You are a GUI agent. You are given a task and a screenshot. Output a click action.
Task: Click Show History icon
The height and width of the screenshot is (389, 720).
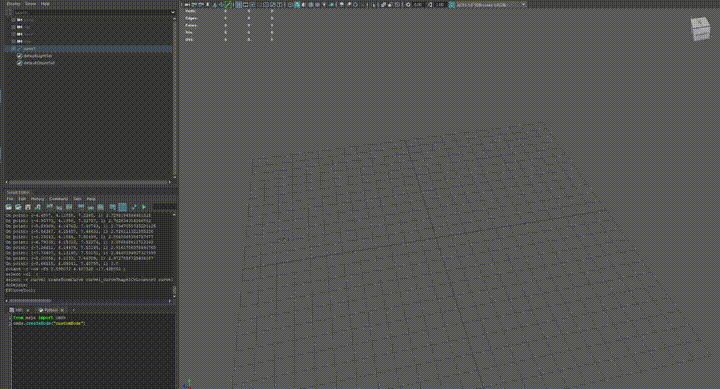[x=81, y=207]
